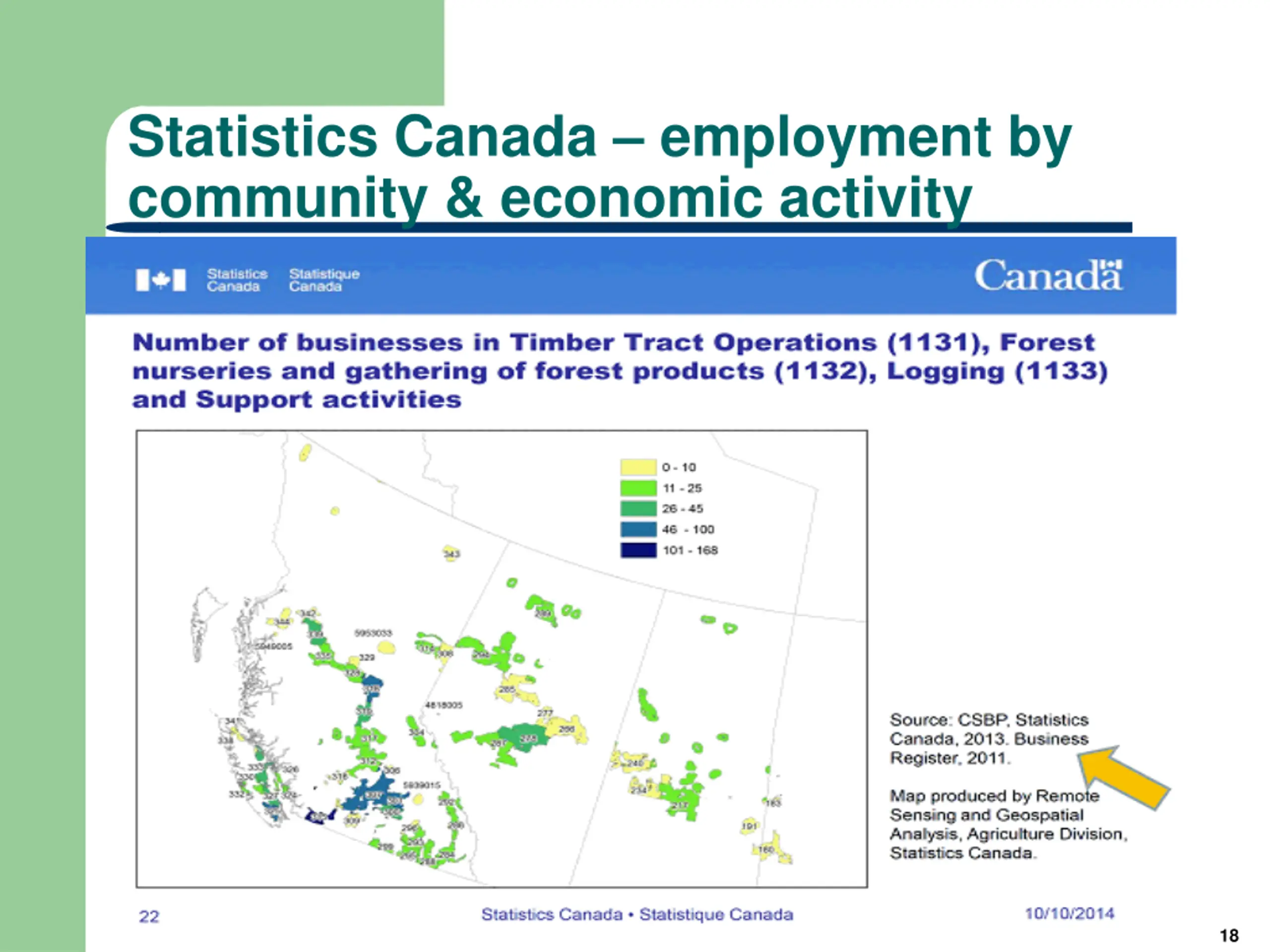Select the light green 11 - 25 legend swatch
The height and width of the screenshot is (952, 1270).
pos(638,488)
